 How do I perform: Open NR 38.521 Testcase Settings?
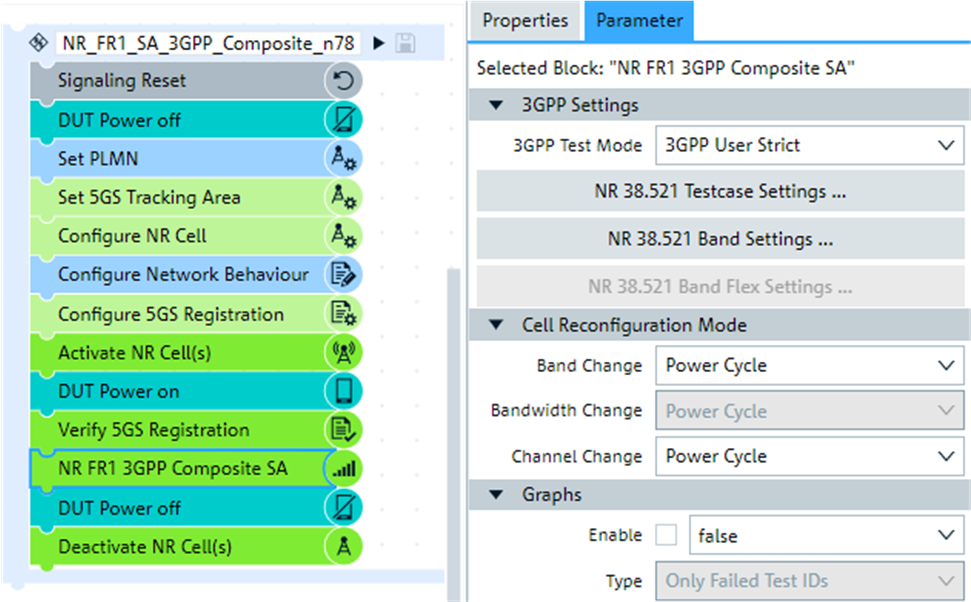click(x=720, y=192)
